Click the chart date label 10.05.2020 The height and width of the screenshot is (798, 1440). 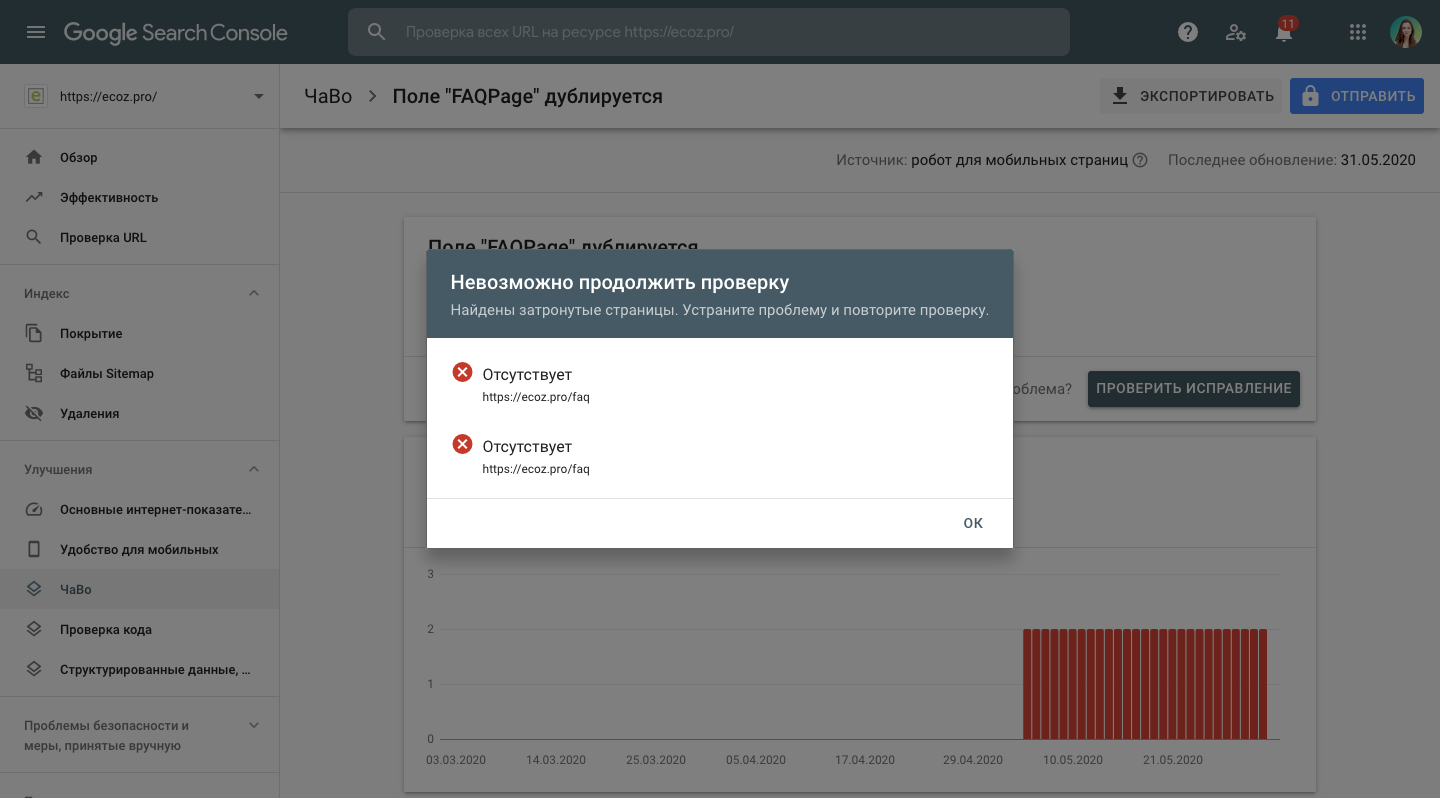point(1073,760)
